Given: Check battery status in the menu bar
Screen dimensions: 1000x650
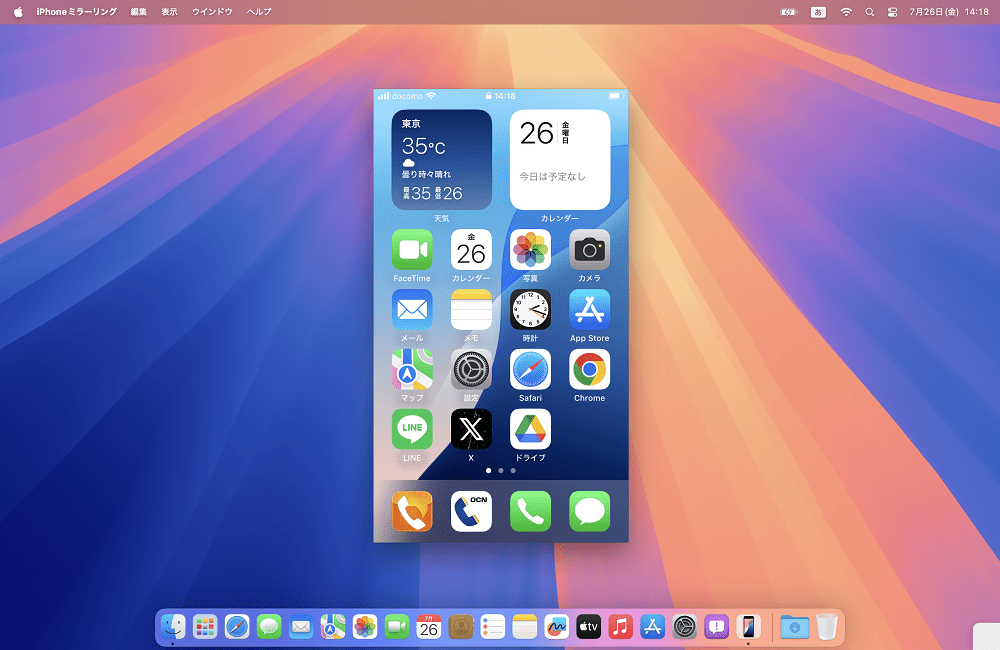Looking at the screenshot, I should (x=789, y=11).
